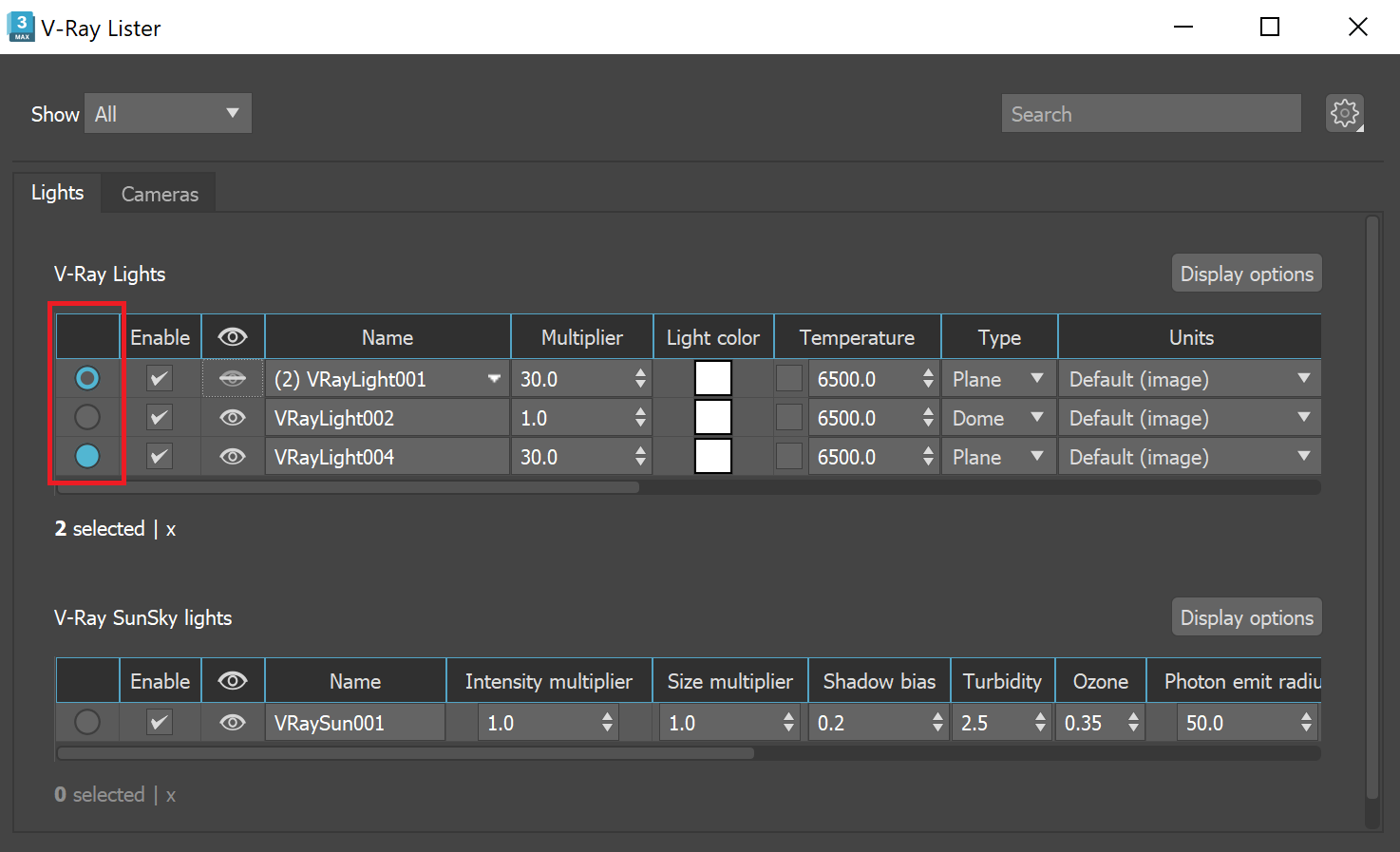Click the 3ds Max app icon in title bar
The height and width of the screenshot is (852, 1400).
[x=21, y=27]
